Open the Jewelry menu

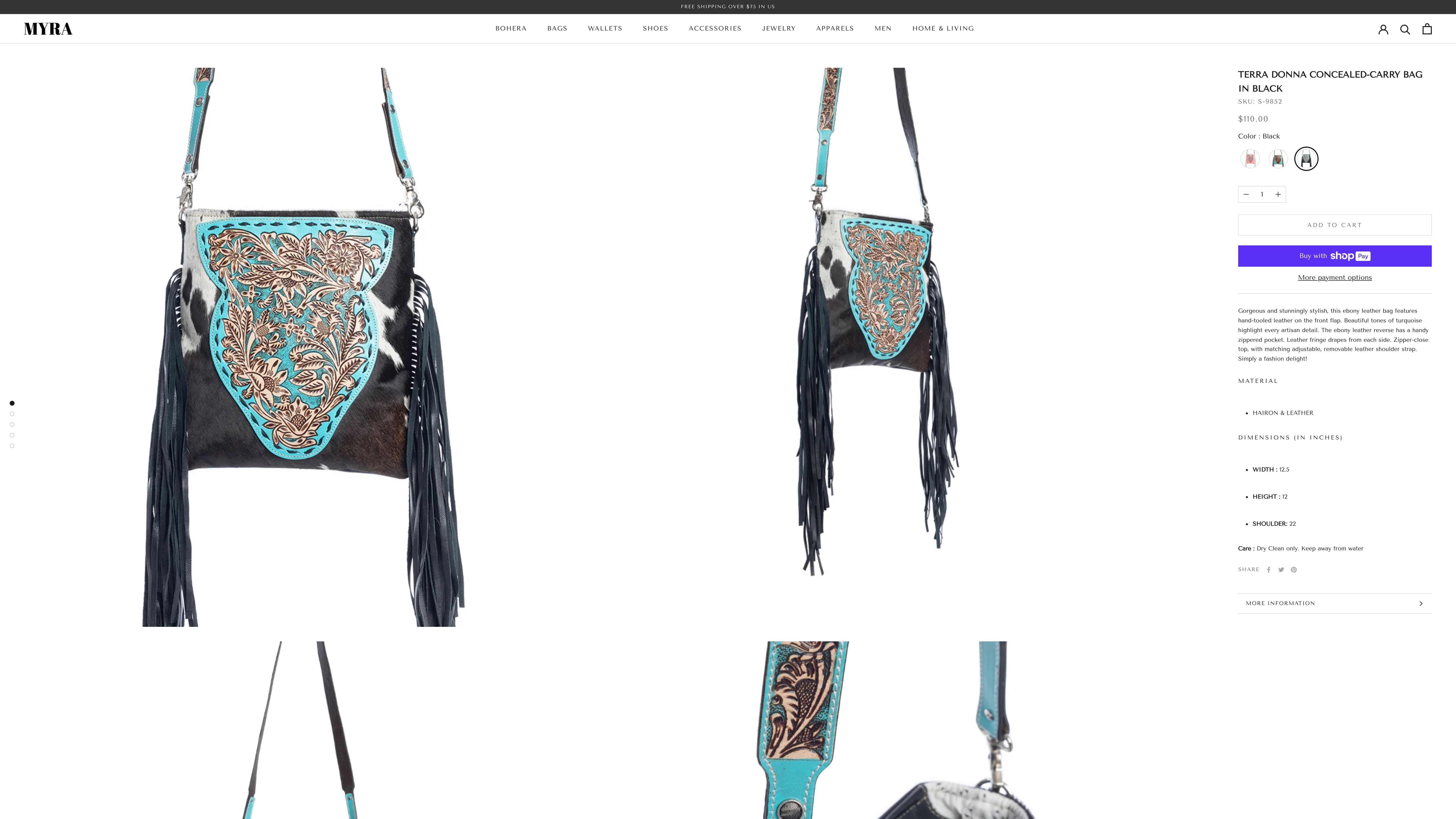click(778, 28)
